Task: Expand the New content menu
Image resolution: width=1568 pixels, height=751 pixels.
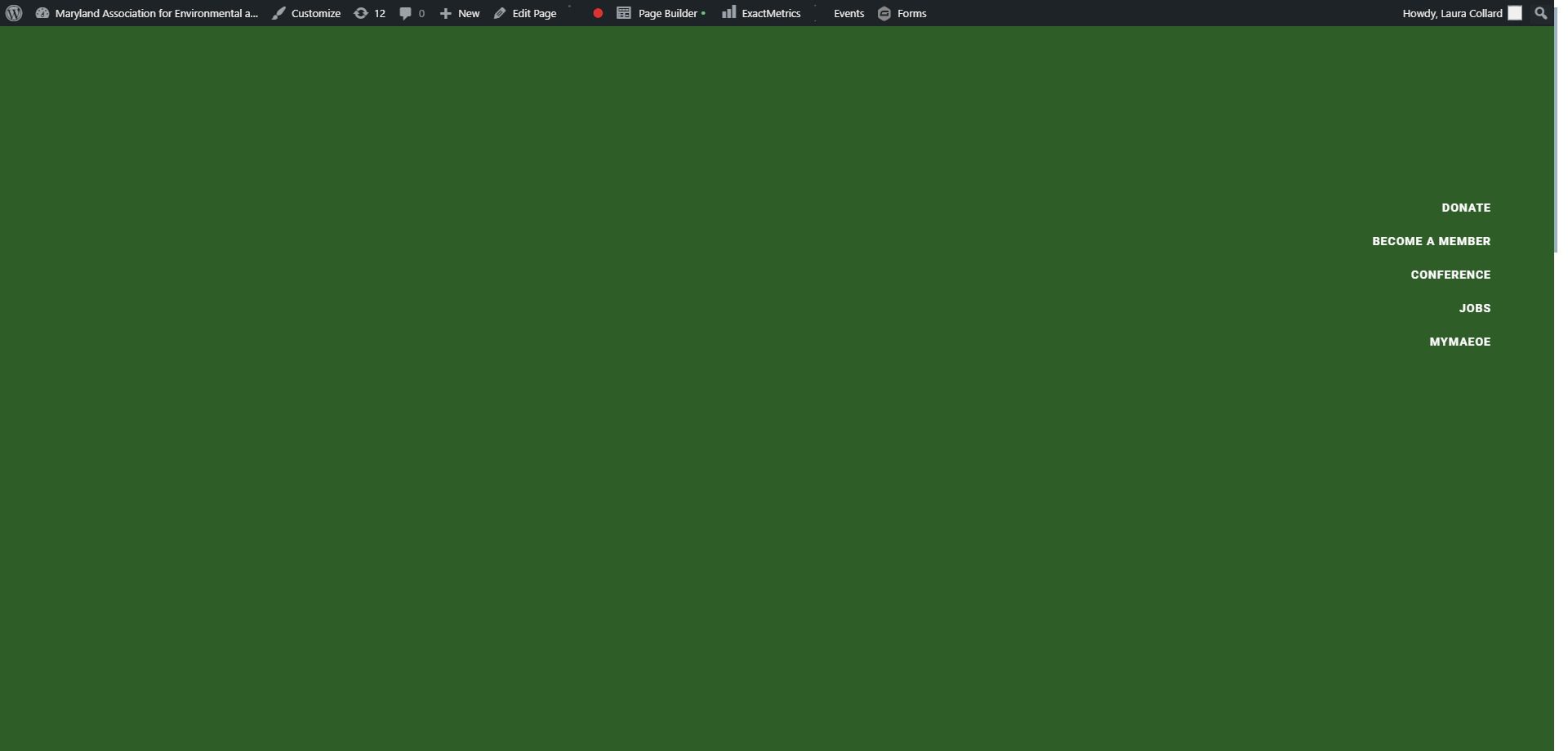Action: coord(460,13)
